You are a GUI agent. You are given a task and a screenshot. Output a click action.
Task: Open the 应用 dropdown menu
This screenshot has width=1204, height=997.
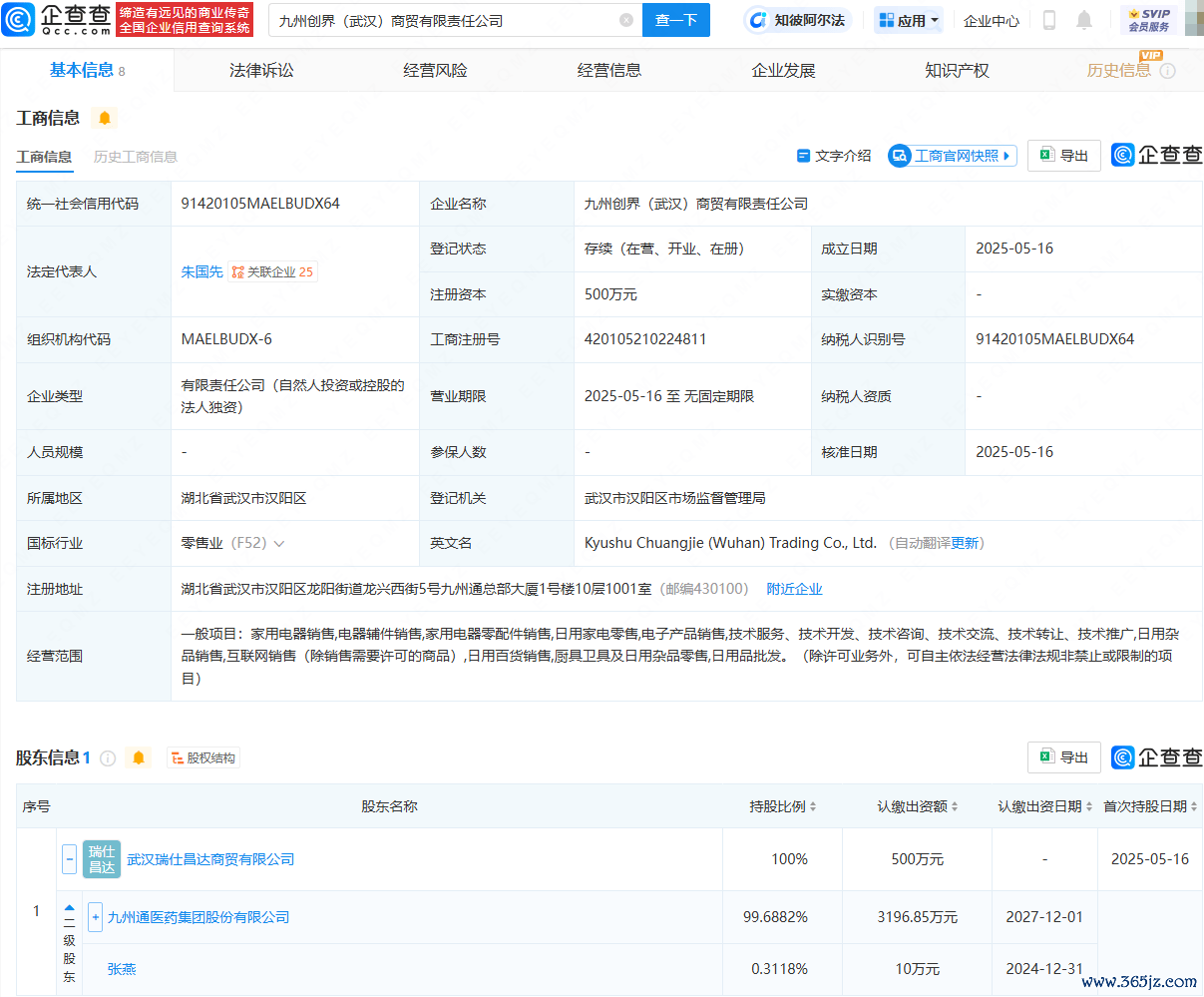pos(909,20)
